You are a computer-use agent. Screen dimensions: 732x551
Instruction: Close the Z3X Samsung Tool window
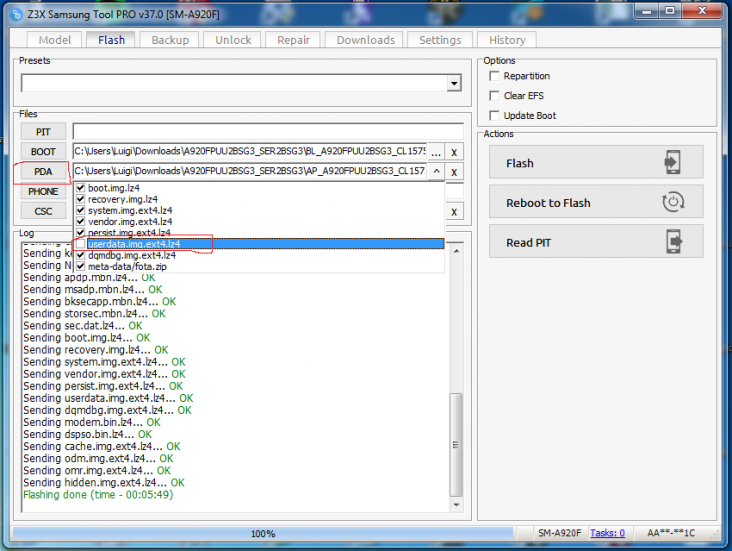coord(702,11)
